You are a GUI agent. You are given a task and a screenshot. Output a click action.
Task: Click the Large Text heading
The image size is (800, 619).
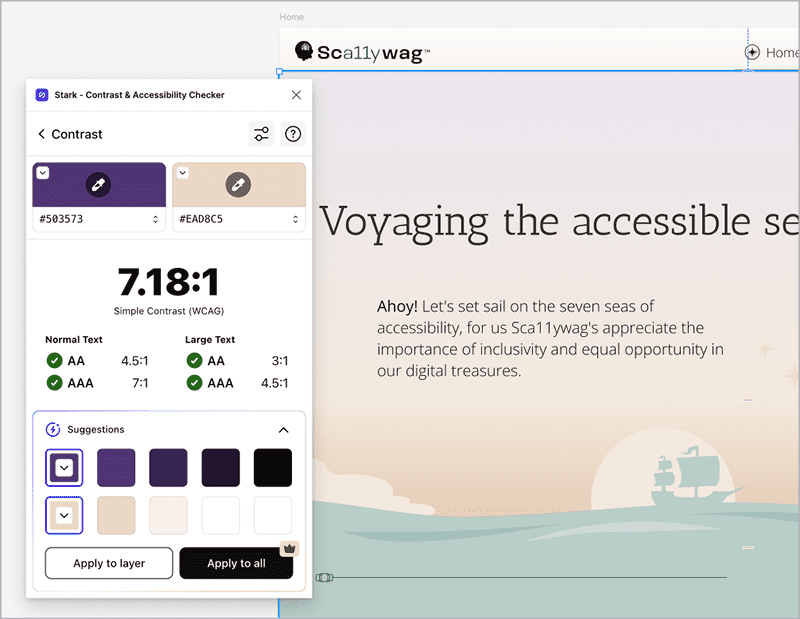pyautogui.click(x=210, y=339)
